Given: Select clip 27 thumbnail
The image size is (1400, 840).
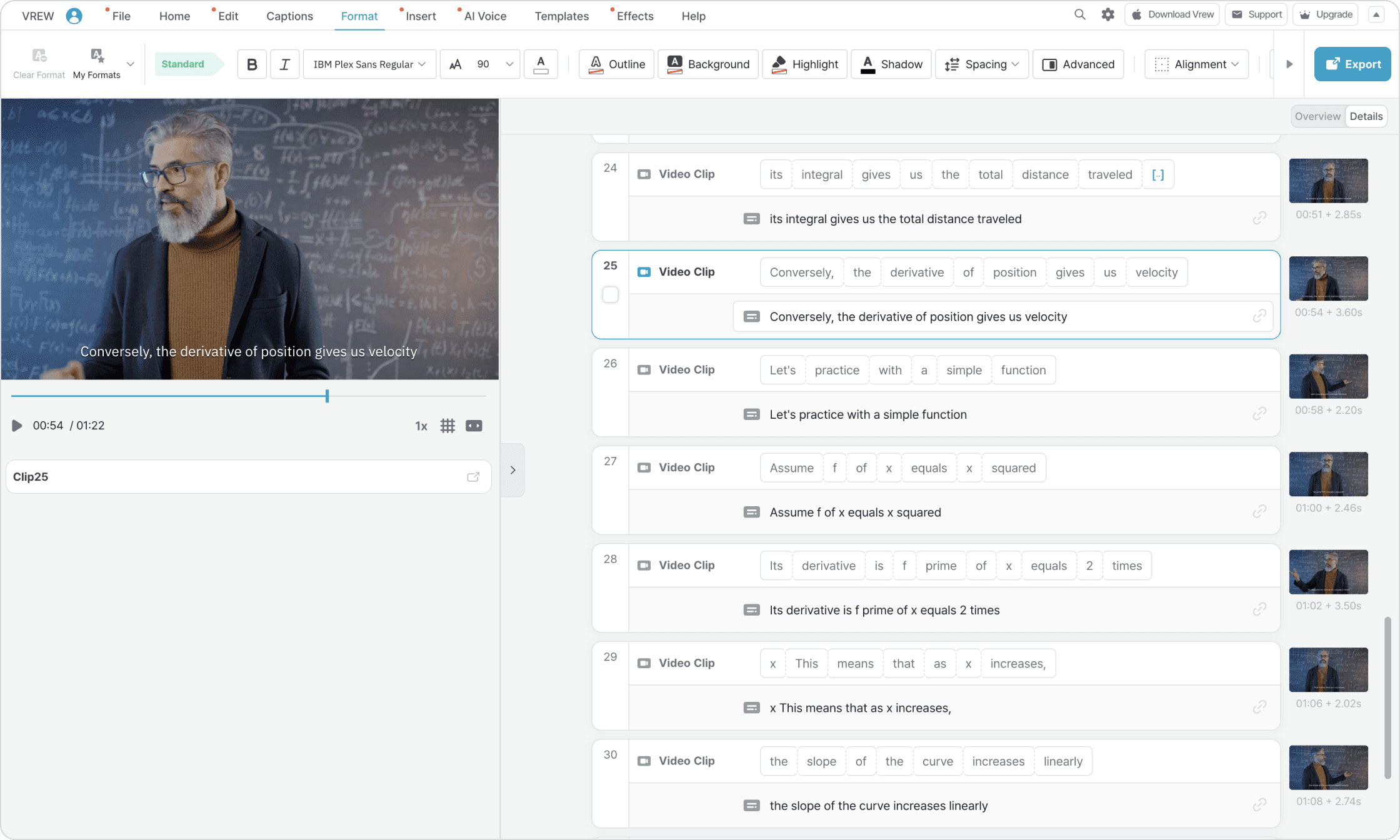Looking at the screenshot, I should click(1328, 474).
